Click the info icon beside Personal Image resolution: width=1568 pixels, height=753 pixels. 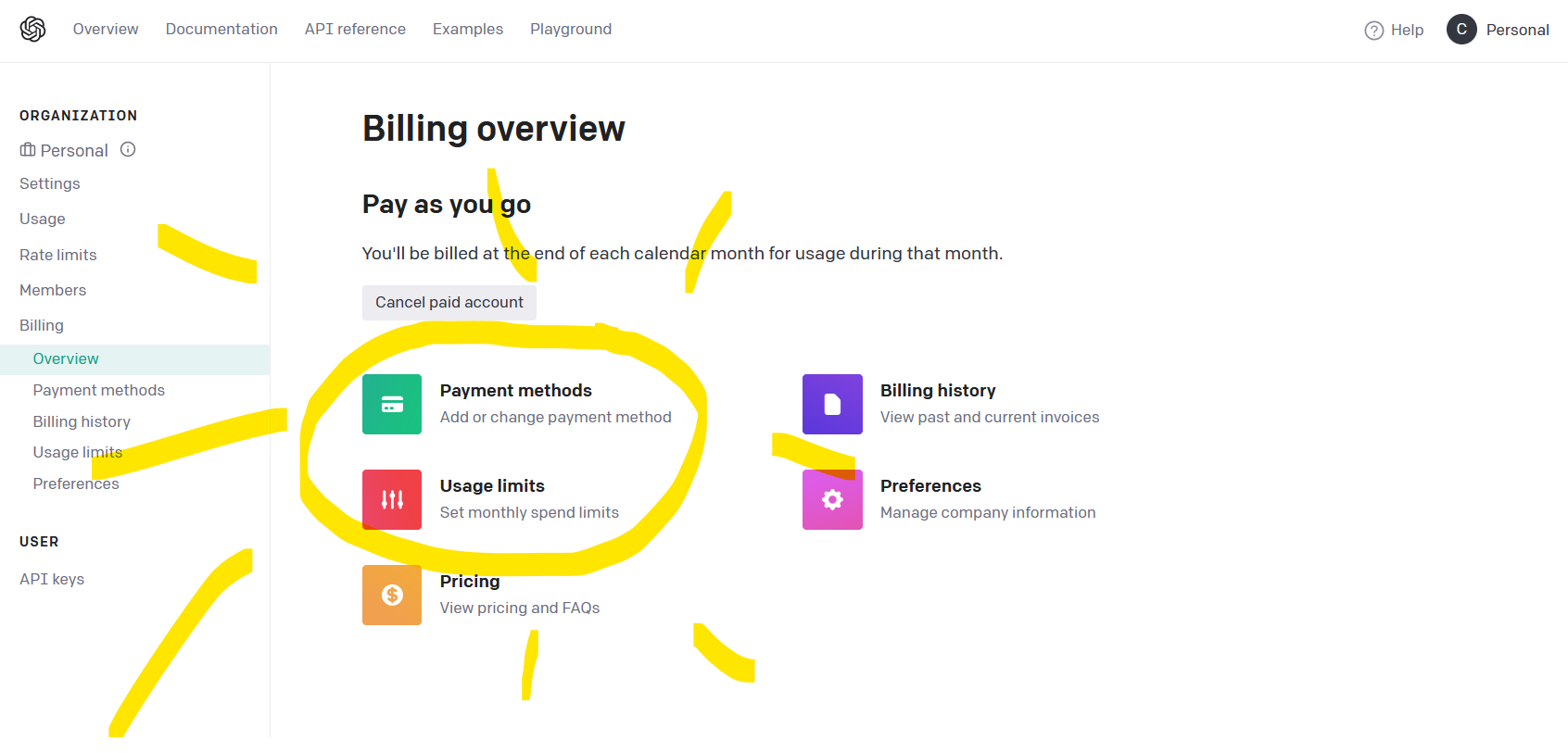pos(128,149)
